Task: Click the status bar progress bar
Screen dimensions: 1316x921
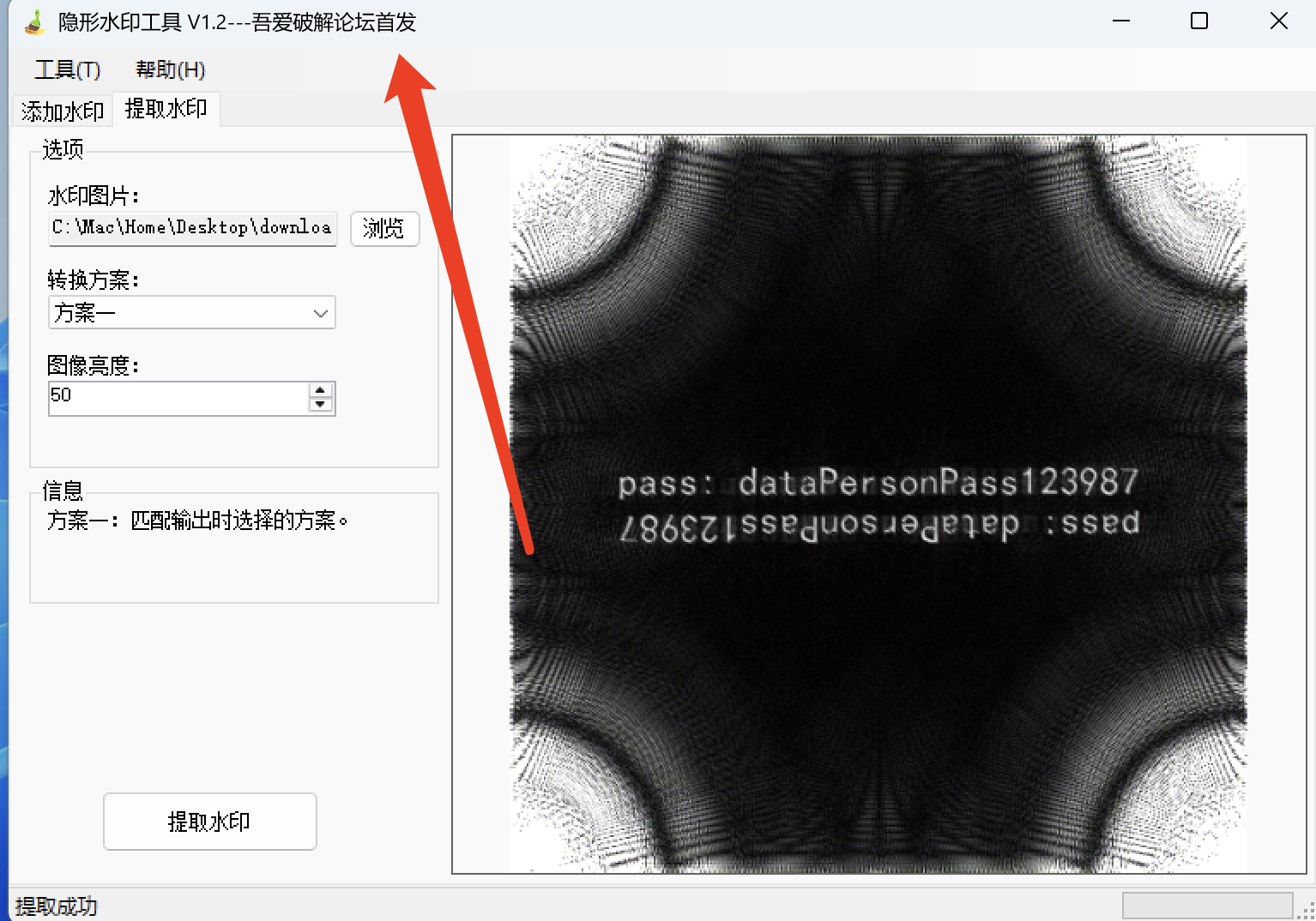Action: [1207, 906]
